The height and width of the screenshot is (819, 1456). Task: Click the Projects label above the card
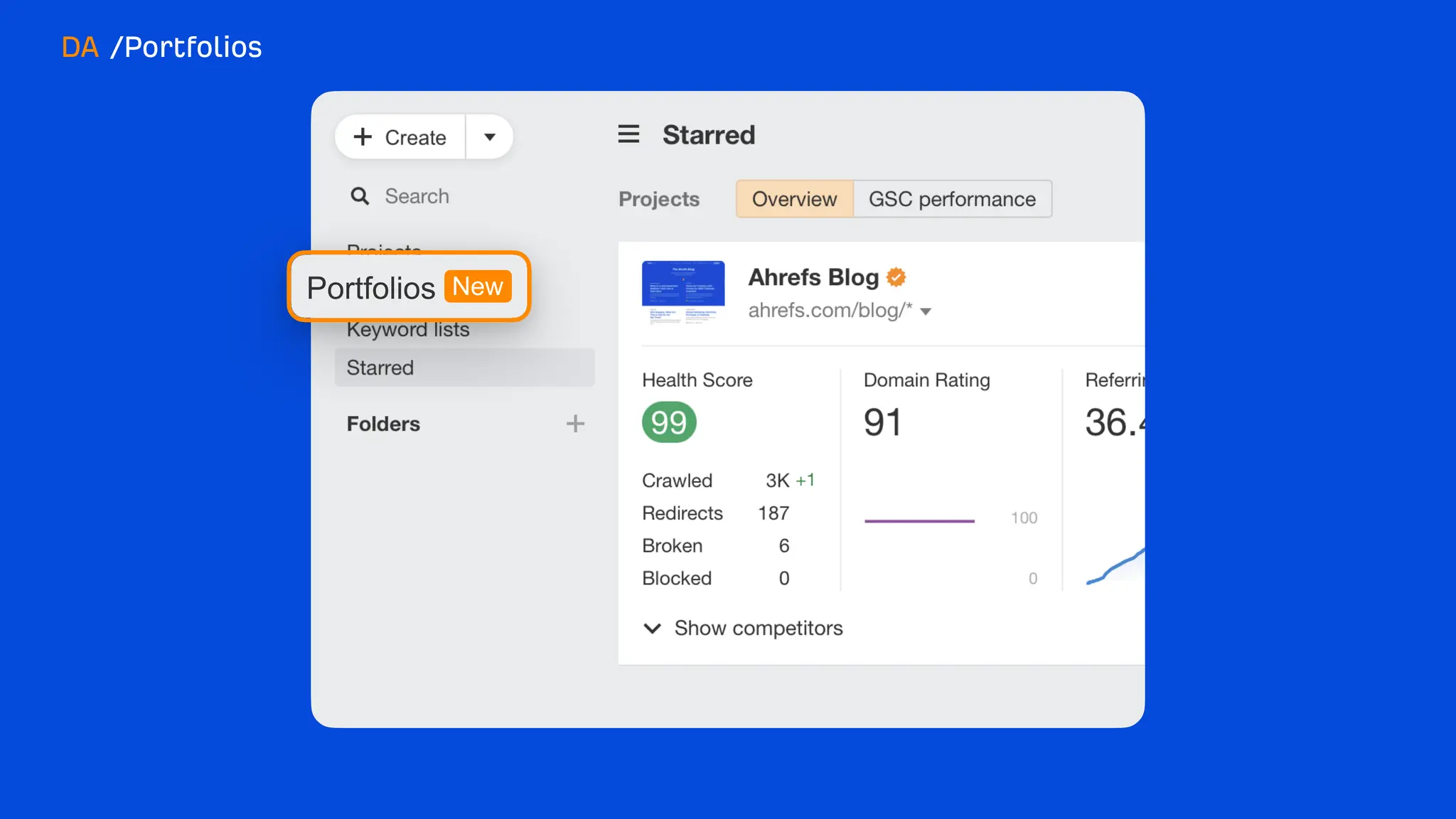pos(659,199)
